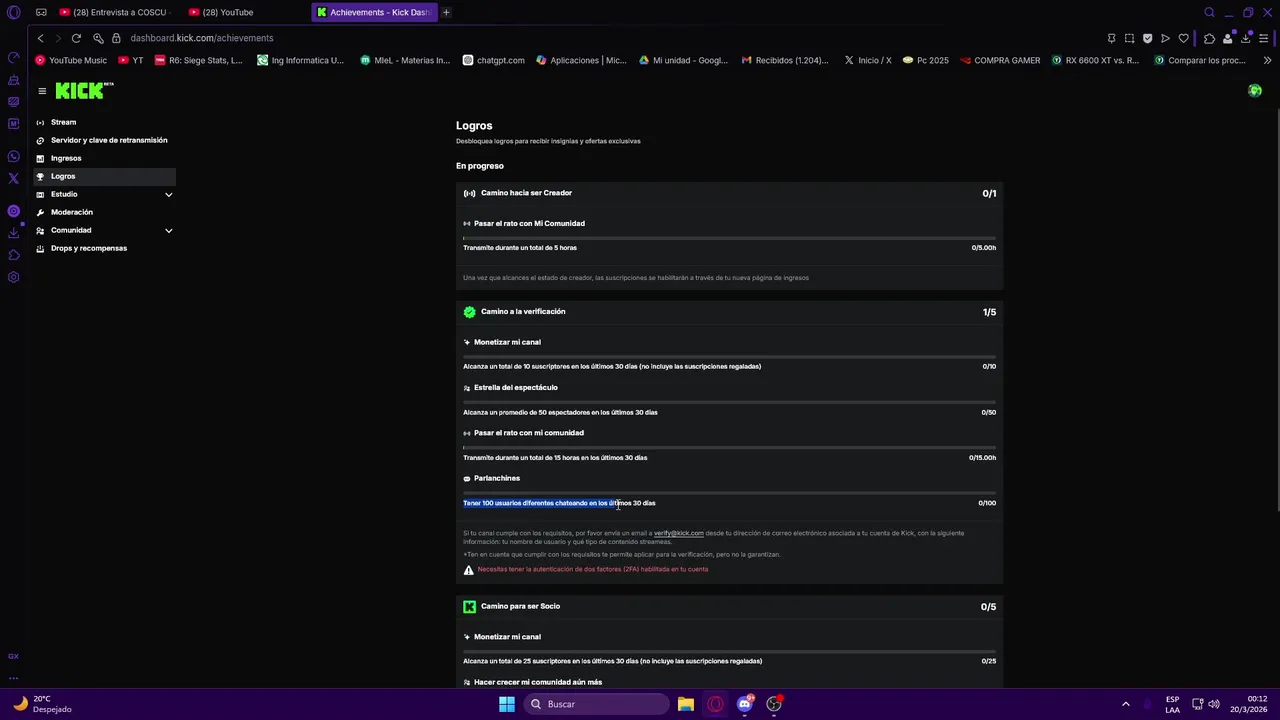Open Discord from the taskbar
This screenshot has width=1280, height=720.
pos(745,704)
